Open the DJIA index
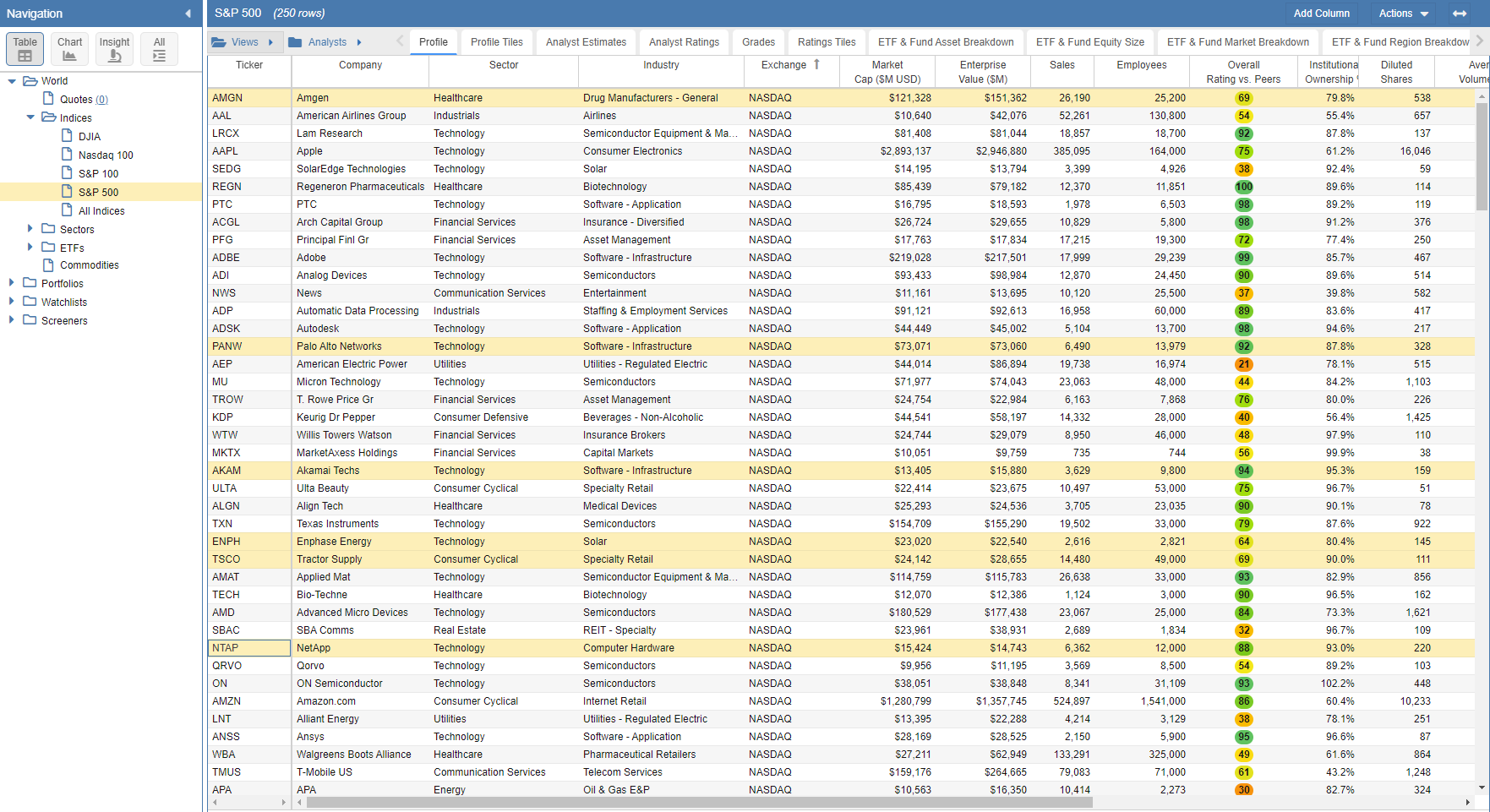Image resolution: width=1490 pixels, height=812 pixels. click(x=90, y=137)
